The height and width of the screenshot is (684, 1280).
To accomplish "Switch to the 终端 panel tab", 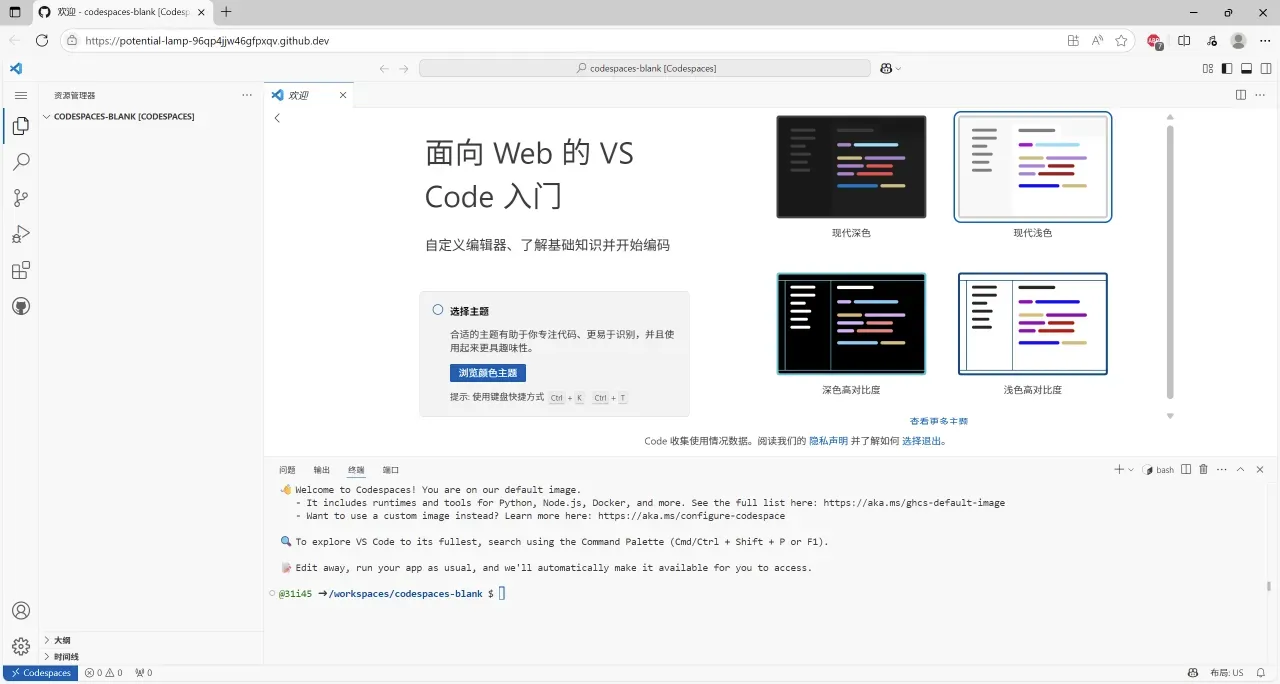I will coord(356,469).
